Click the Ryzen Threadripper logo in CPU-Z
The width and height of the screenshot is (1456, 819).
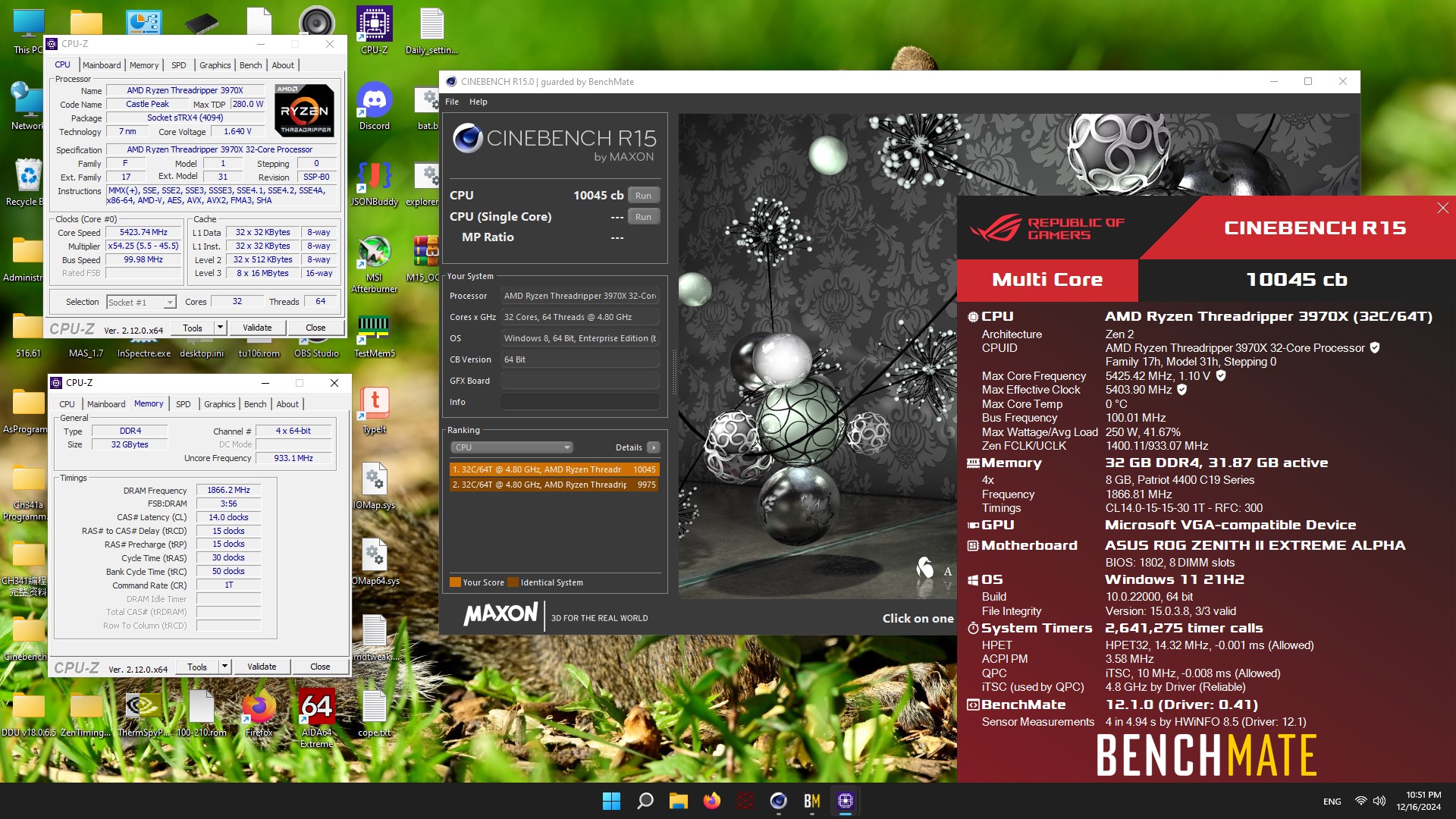[304, 110]
